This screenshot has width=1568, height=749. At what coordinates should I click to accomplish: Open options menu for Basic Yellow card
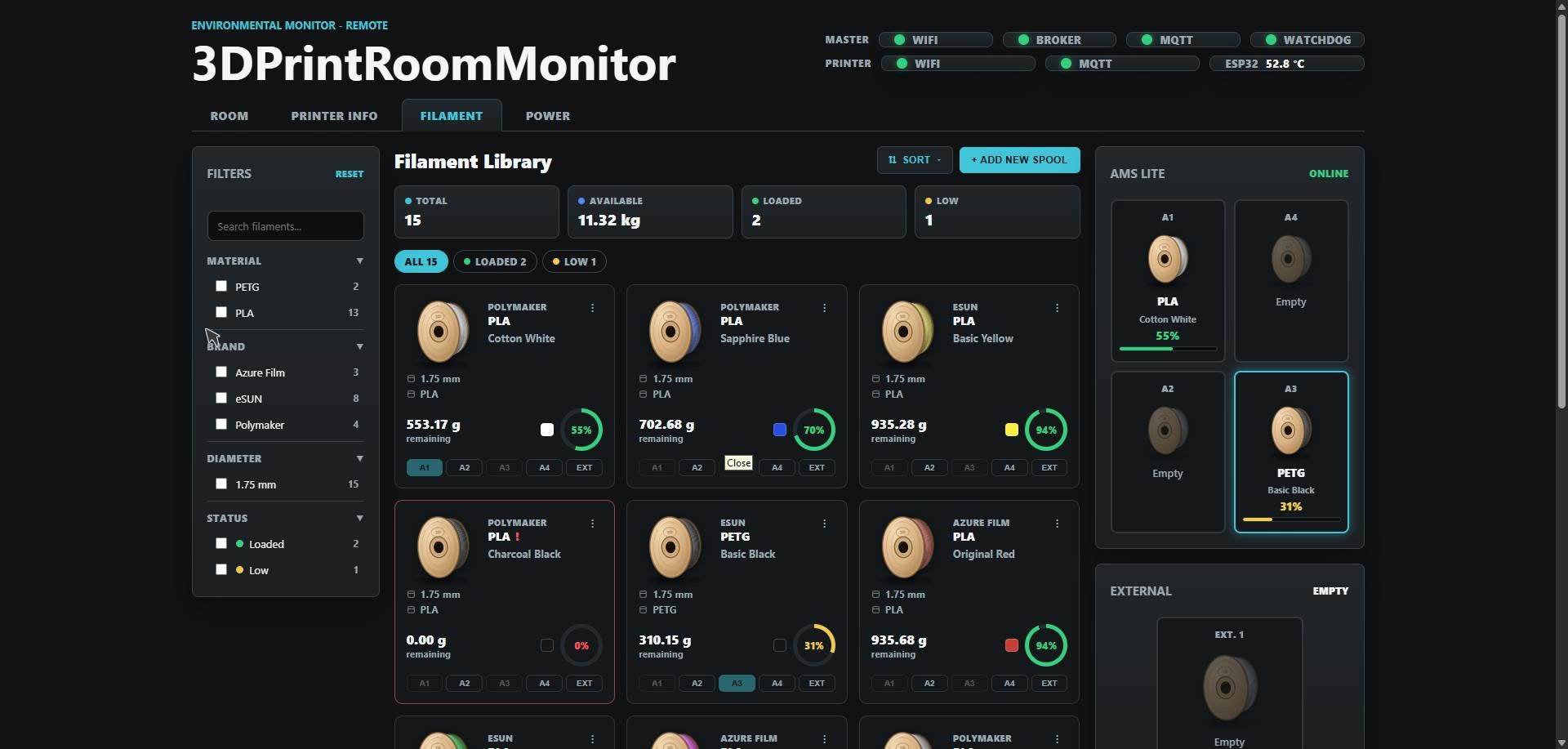1057,308
